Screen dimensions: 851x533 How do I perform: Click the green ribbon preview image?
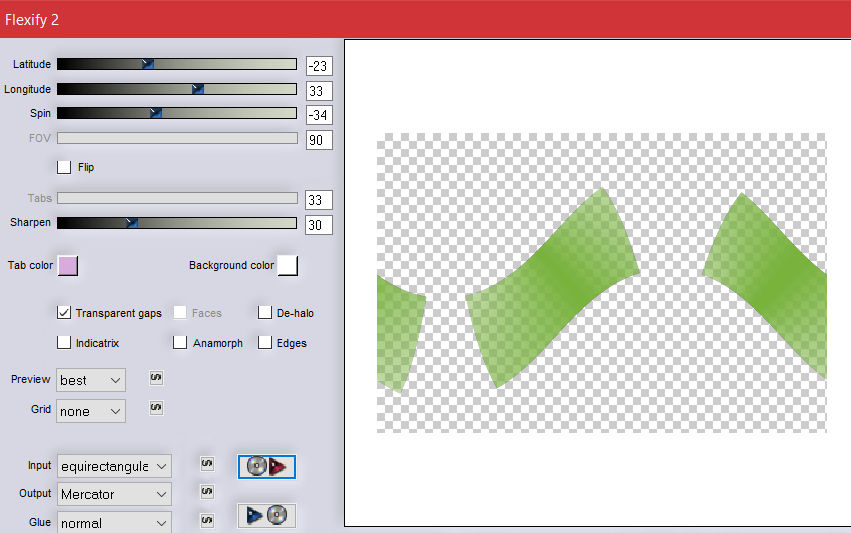click(x=602, y=283)
